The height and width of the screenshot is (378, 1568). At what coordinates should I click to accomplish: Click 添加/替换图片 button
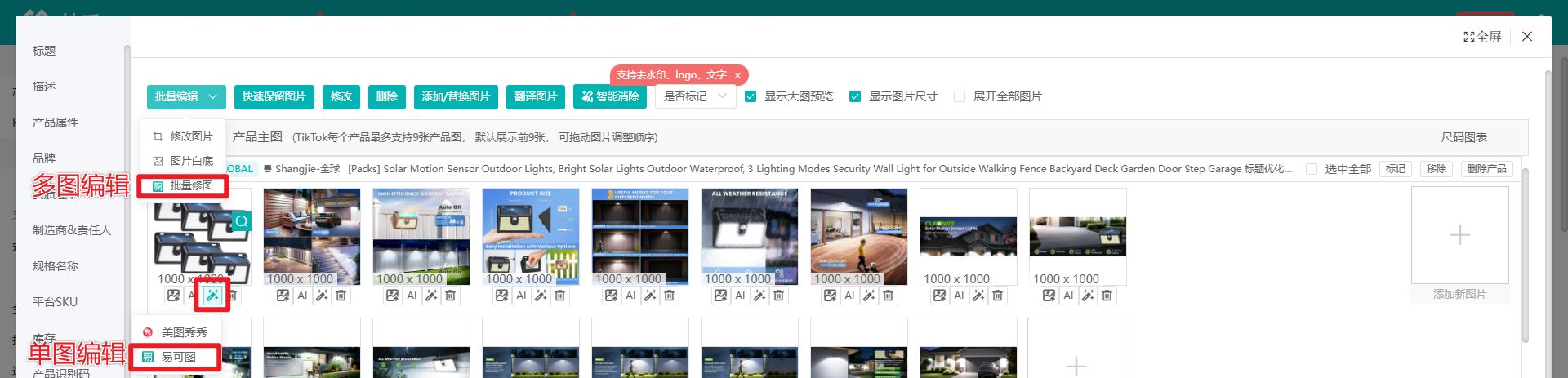pos(456,96)
